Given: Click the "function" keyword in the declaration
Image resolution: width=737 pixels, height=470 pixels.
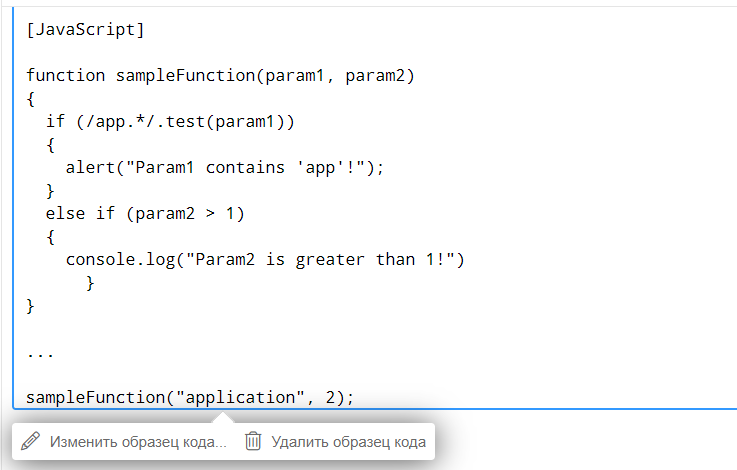Looking at the screenshot, I should pyautogui.click(x=66, y=76).
